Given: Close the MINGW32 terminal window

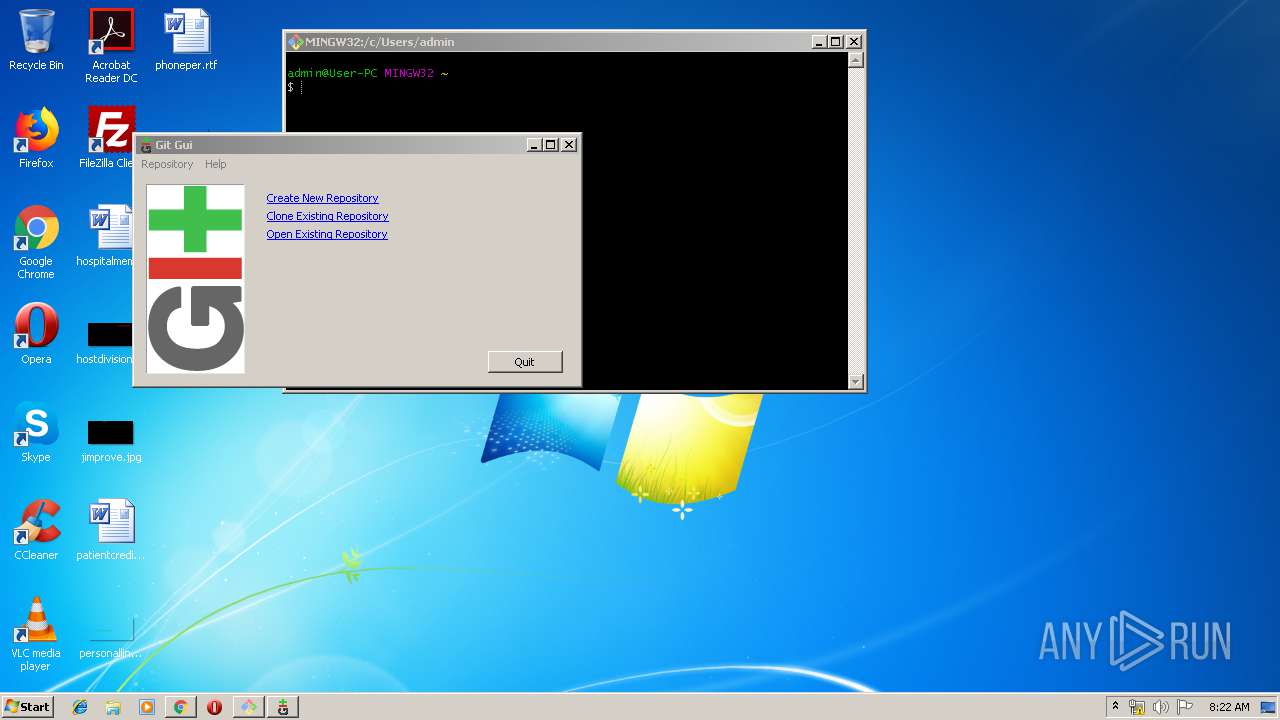Looking at the screenshot, I should click(x=854, y=42).
